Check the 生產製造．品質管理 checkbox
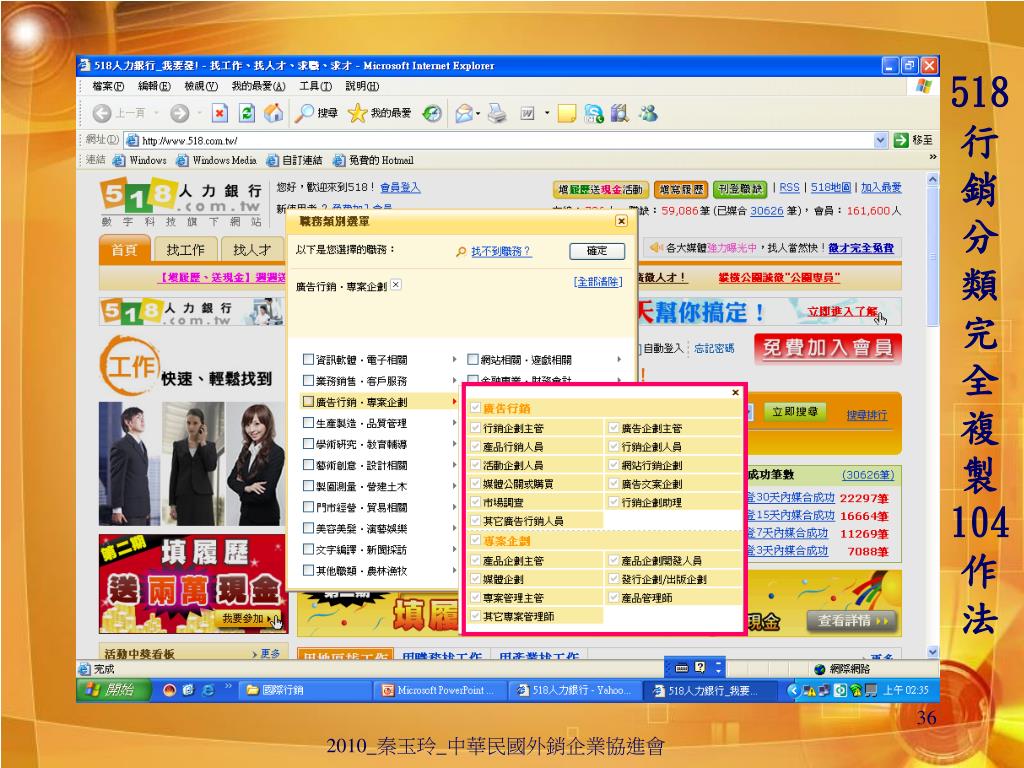The height and width of the screenshot is (768, 1024). (308, 423)
